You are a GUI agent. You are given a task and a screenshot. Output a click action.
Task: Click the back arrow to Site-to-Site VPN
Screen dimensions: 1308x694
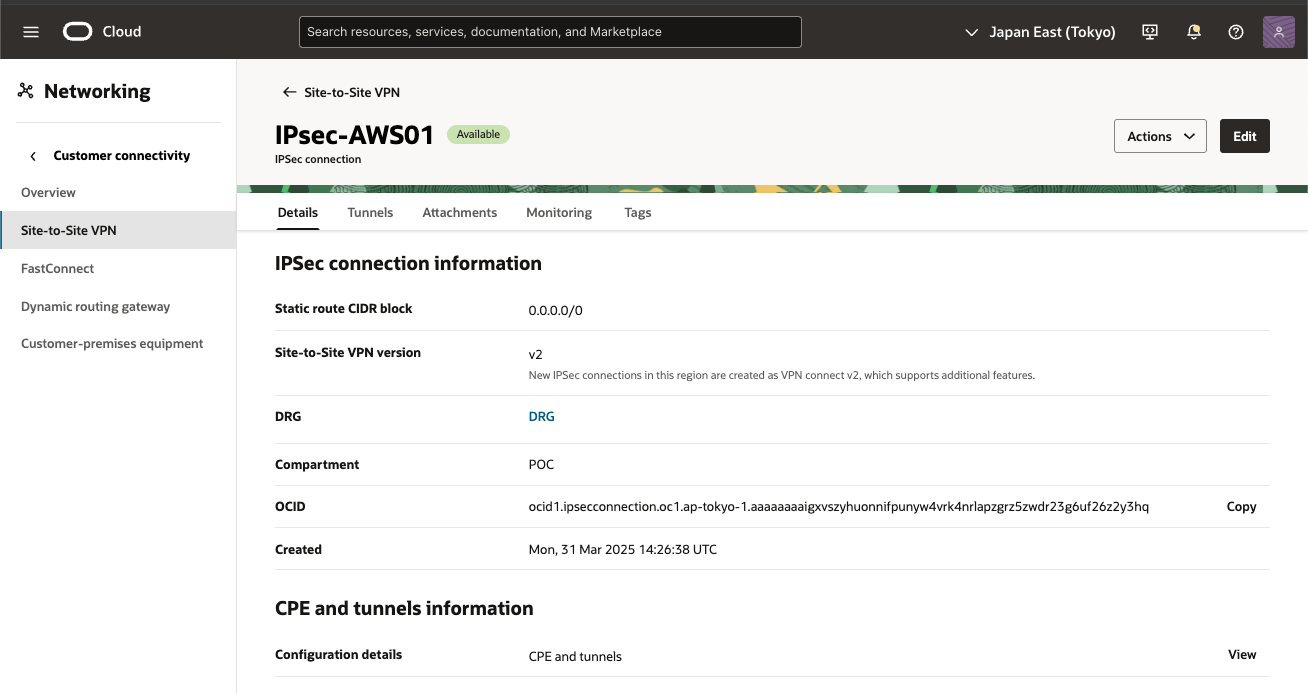pos(289,92)
